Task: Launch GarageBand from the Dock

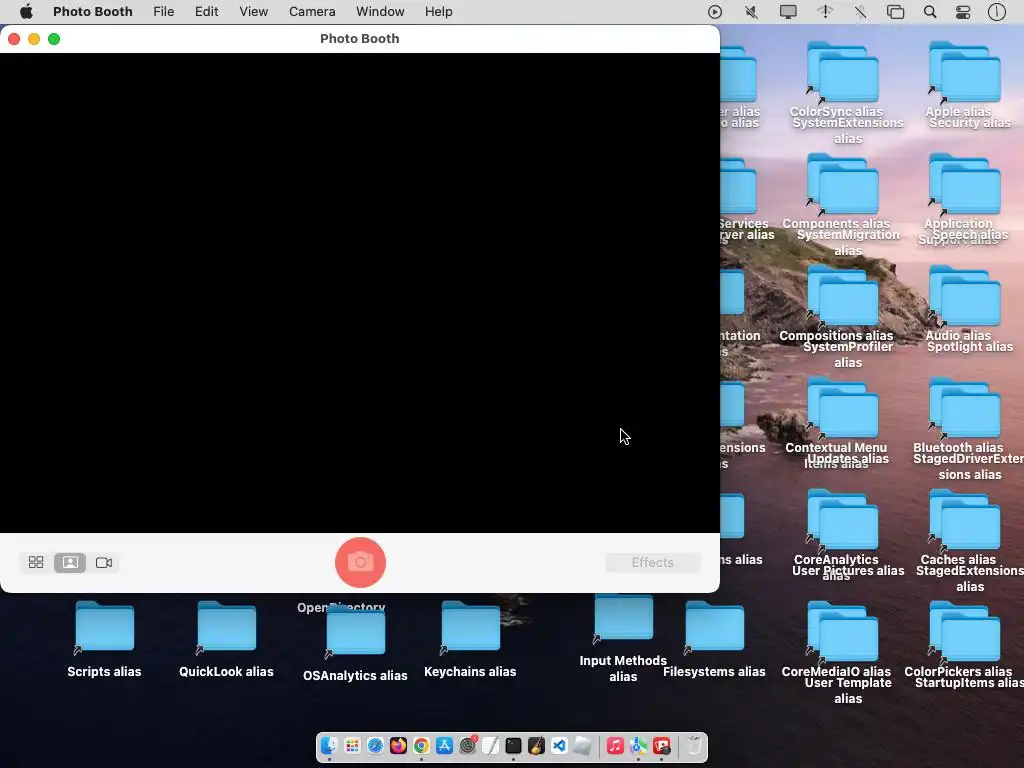Action: [536, 745]
